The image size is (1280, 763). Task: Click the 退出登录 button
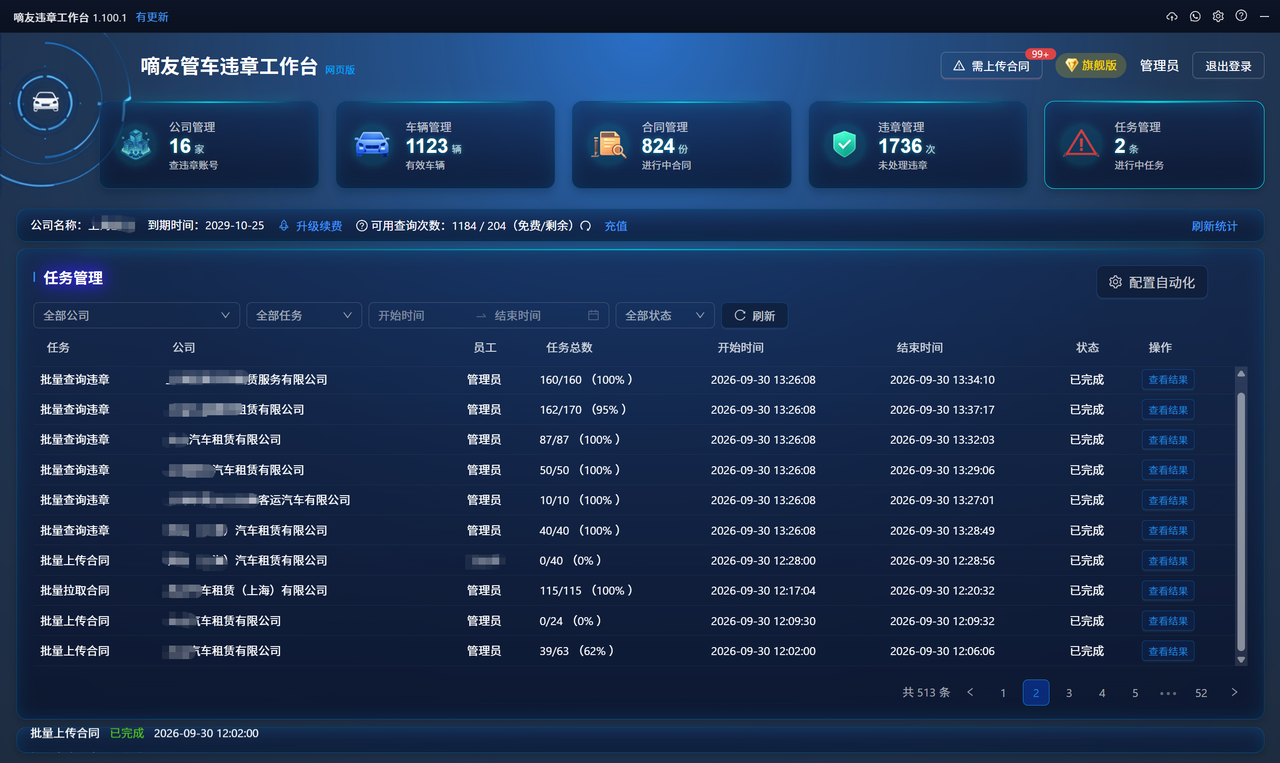pyautogui.click(x=1228, y=66)
